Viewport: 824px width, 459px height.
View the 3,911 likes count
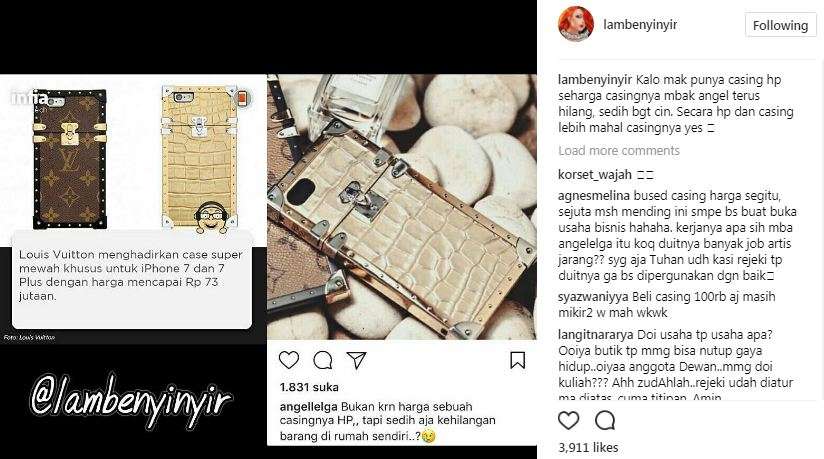tap(588, 447)
